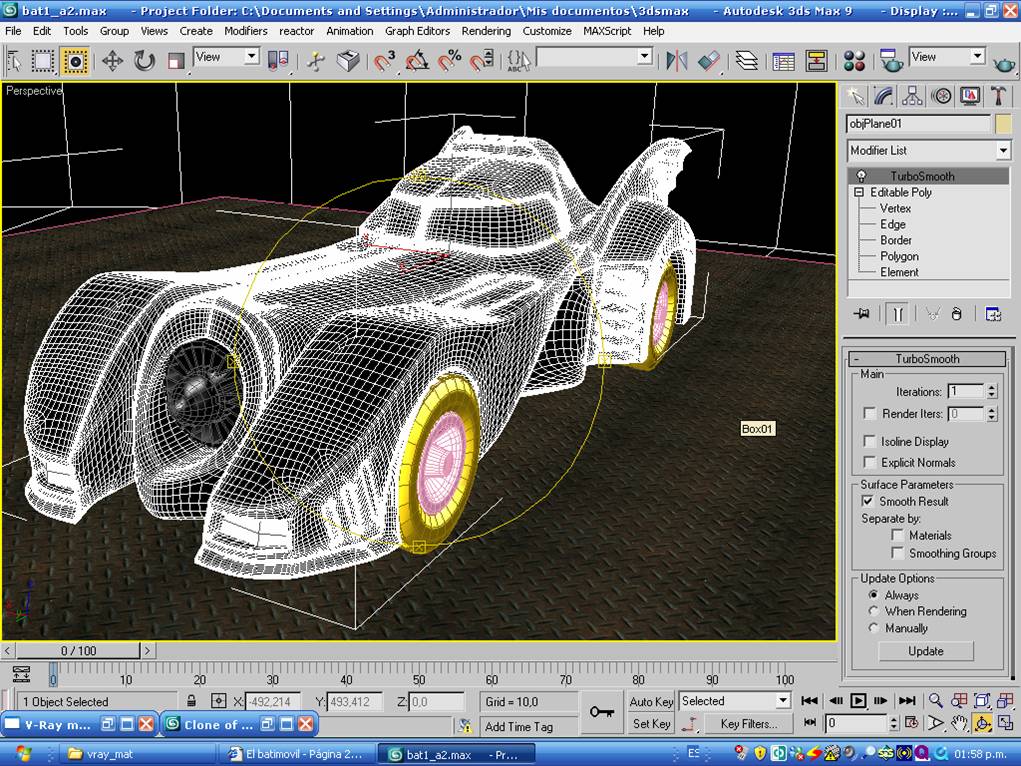Open the Hierarchy panel tab icon
Viewport: 1021px width, 766px height.
[x=912, y=96]
